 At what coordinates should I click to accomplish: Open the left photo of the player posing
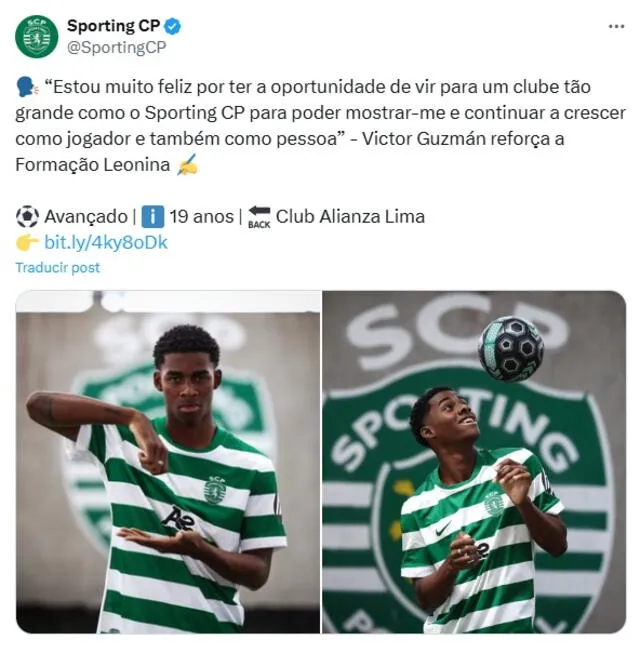(168, 462)
